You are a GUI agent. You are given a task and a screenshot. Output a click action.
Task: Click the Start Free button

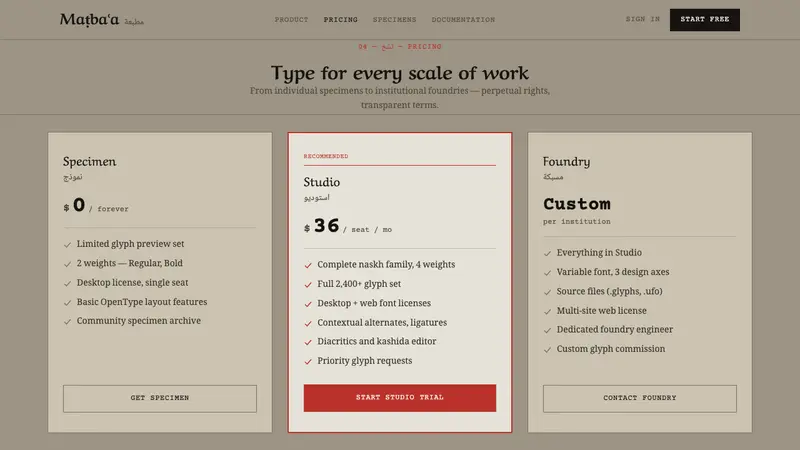coord(705,19)
